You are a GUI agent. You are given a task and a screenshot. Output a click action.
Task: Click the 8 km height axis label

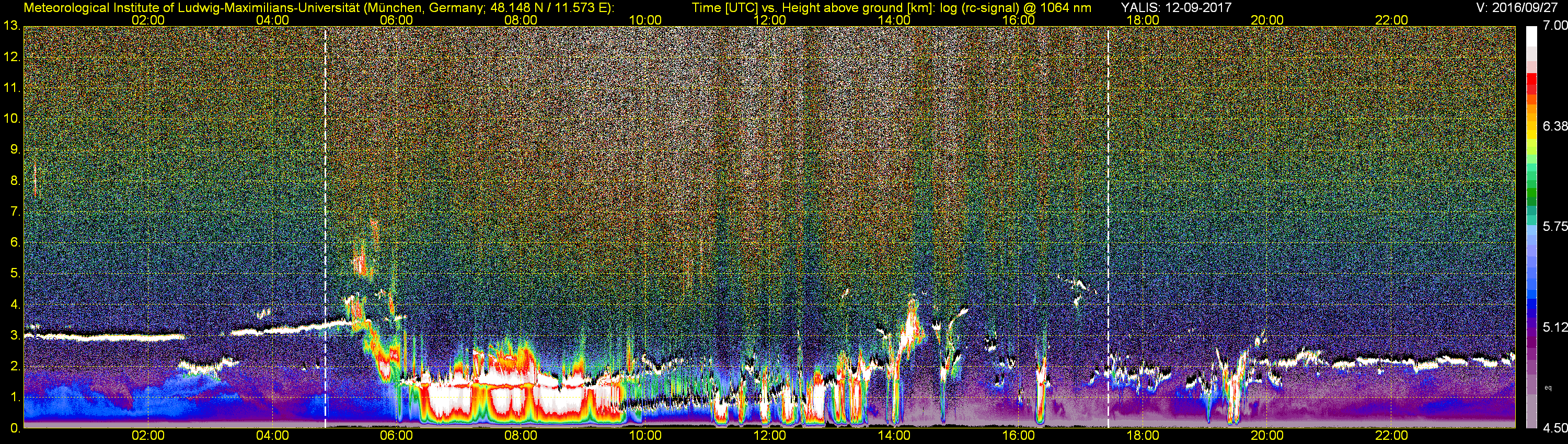tap(15, 181)
